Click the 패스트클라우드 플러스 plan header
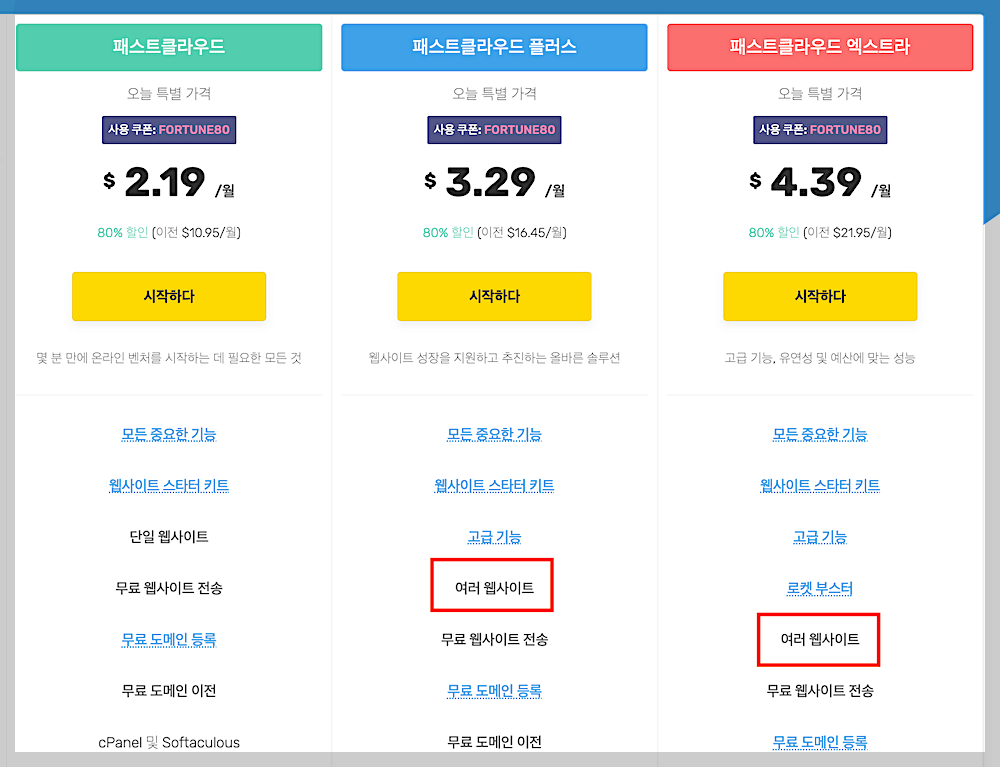Image resolution: width=1000 pixels, height=767 pixels. [494, 46]
